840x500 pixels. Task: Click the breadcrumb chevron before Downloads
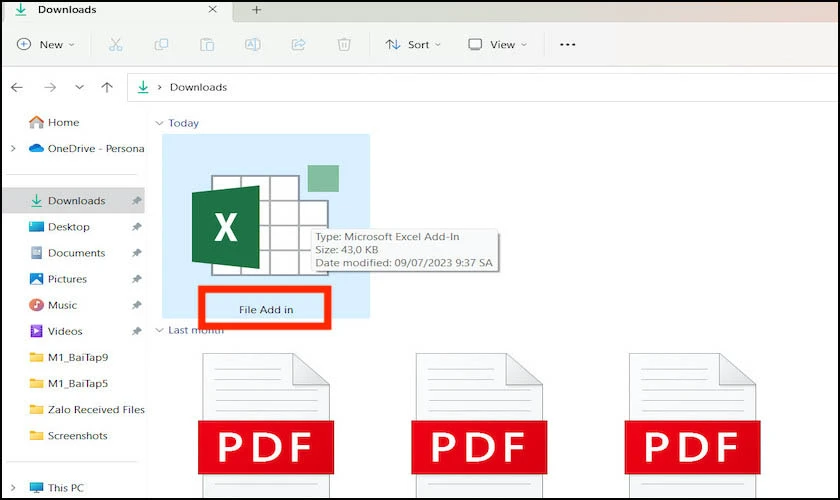159,87
